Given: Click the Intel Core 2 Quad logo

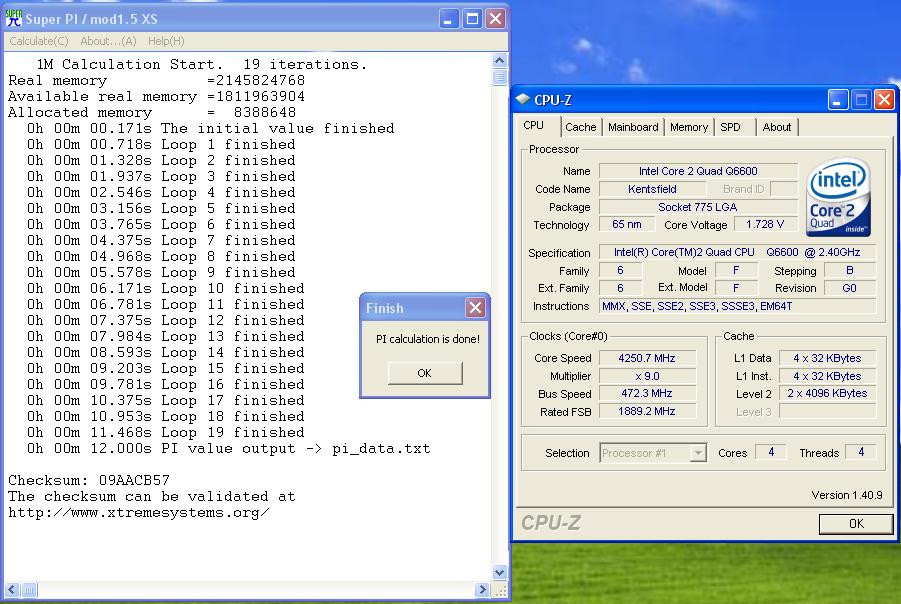Looking at the screenshot, I should (x=838, y=197).
